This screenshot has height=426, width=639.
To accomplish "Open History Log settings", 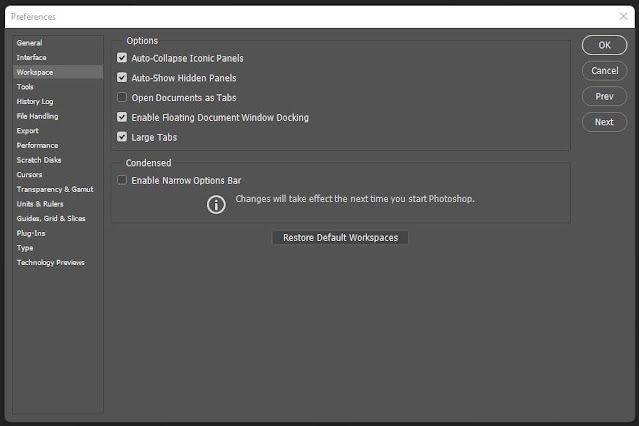I will [58, 102].
